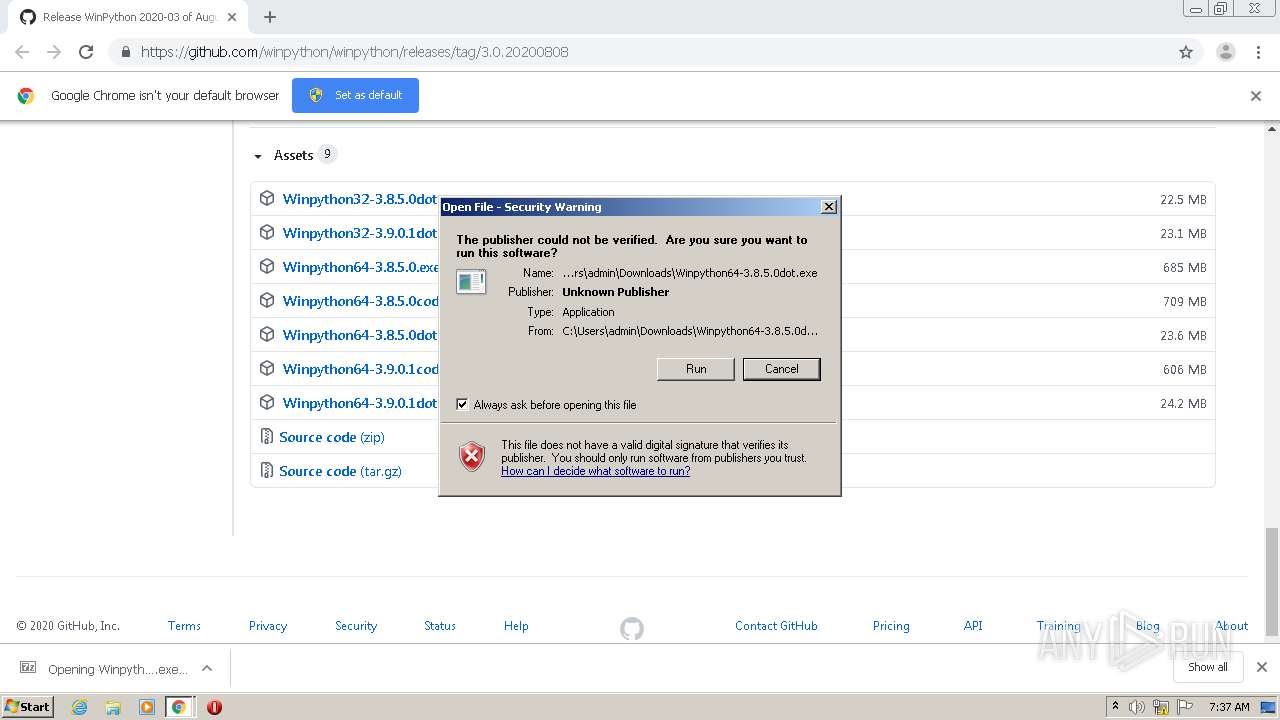The width and height of the screenshot is (1280, 720).
Task: Open the API footer link
Action: point(973,626)
